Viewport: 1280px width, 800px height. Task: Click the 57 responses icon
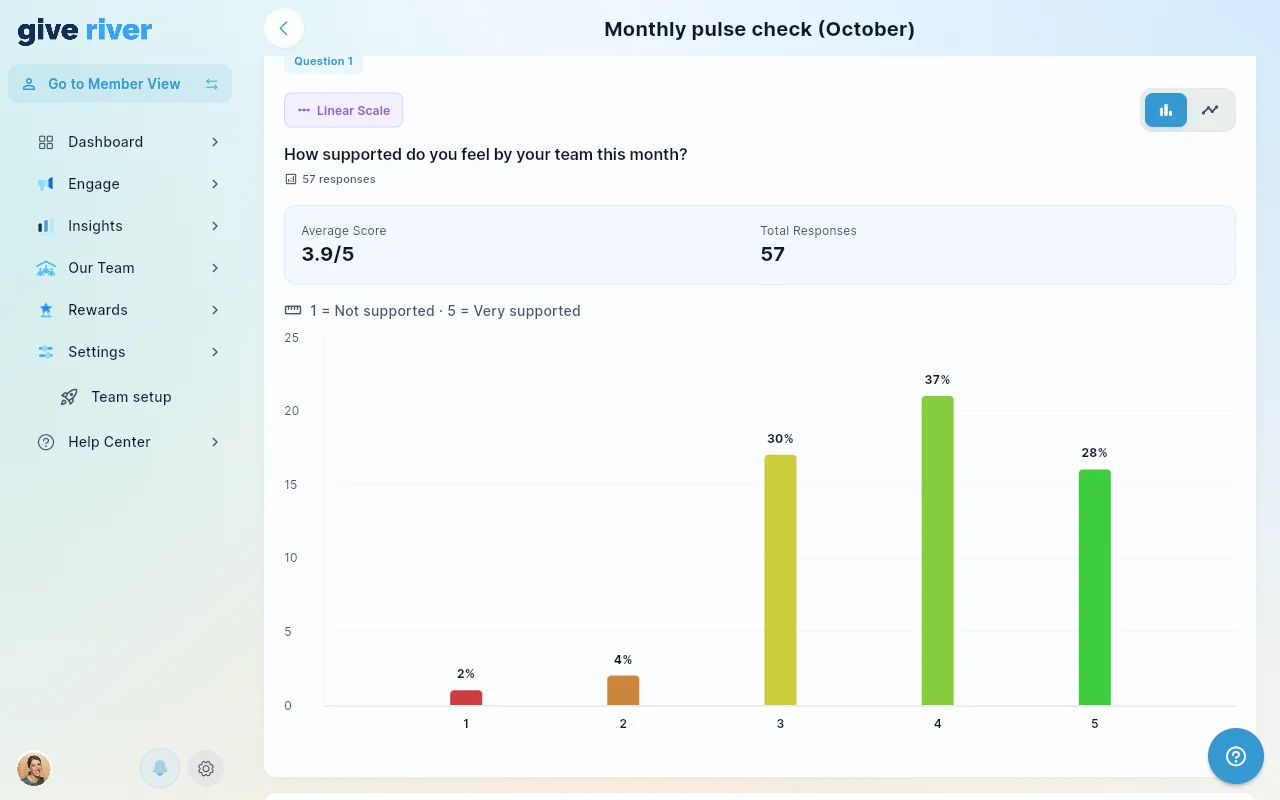(291, 180)
